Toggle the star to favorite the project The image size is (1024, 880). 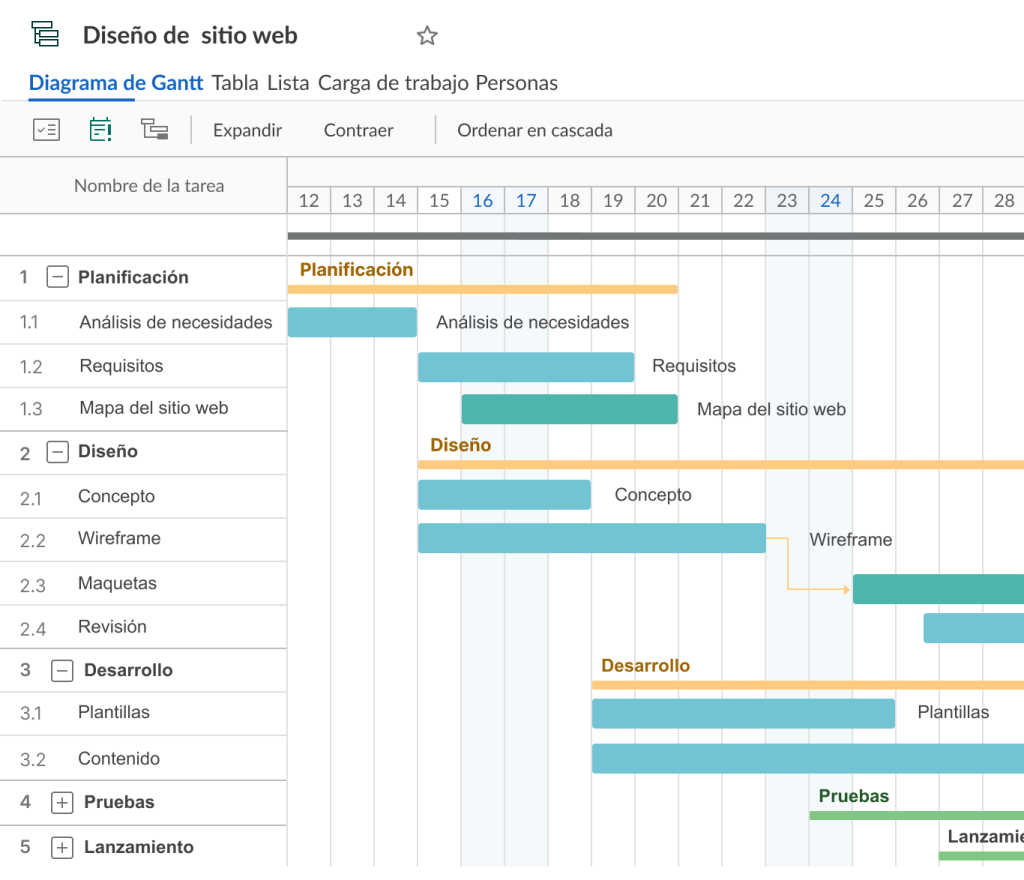(427, 35)
